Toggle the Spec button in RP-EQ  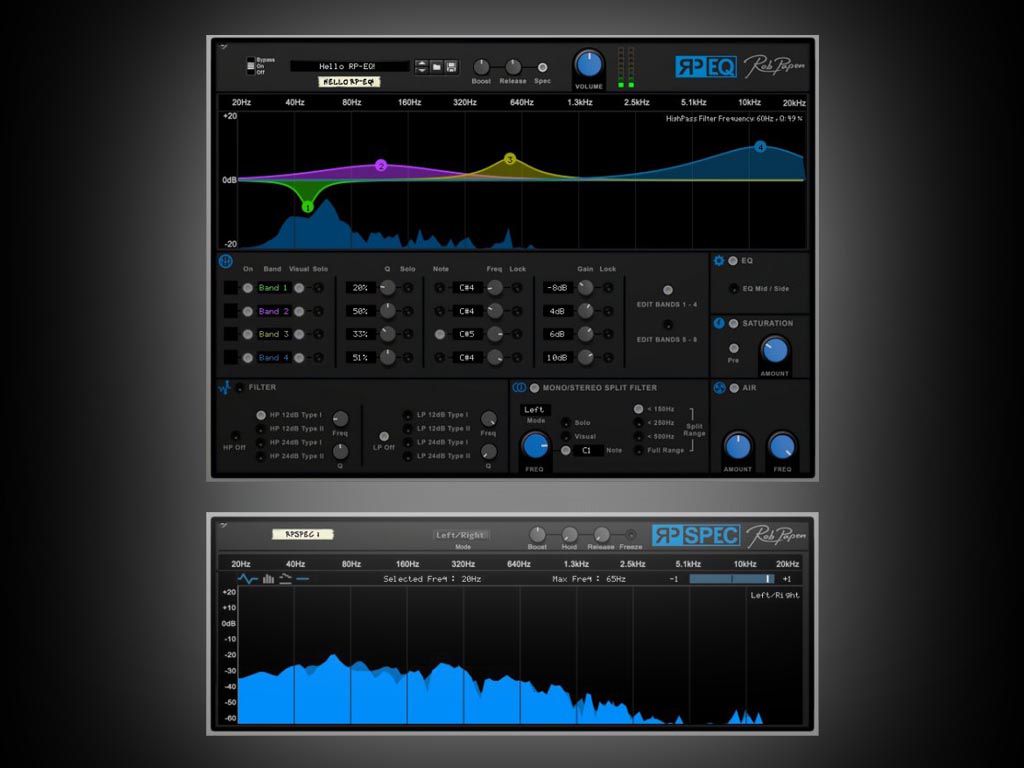pos(542,67)
